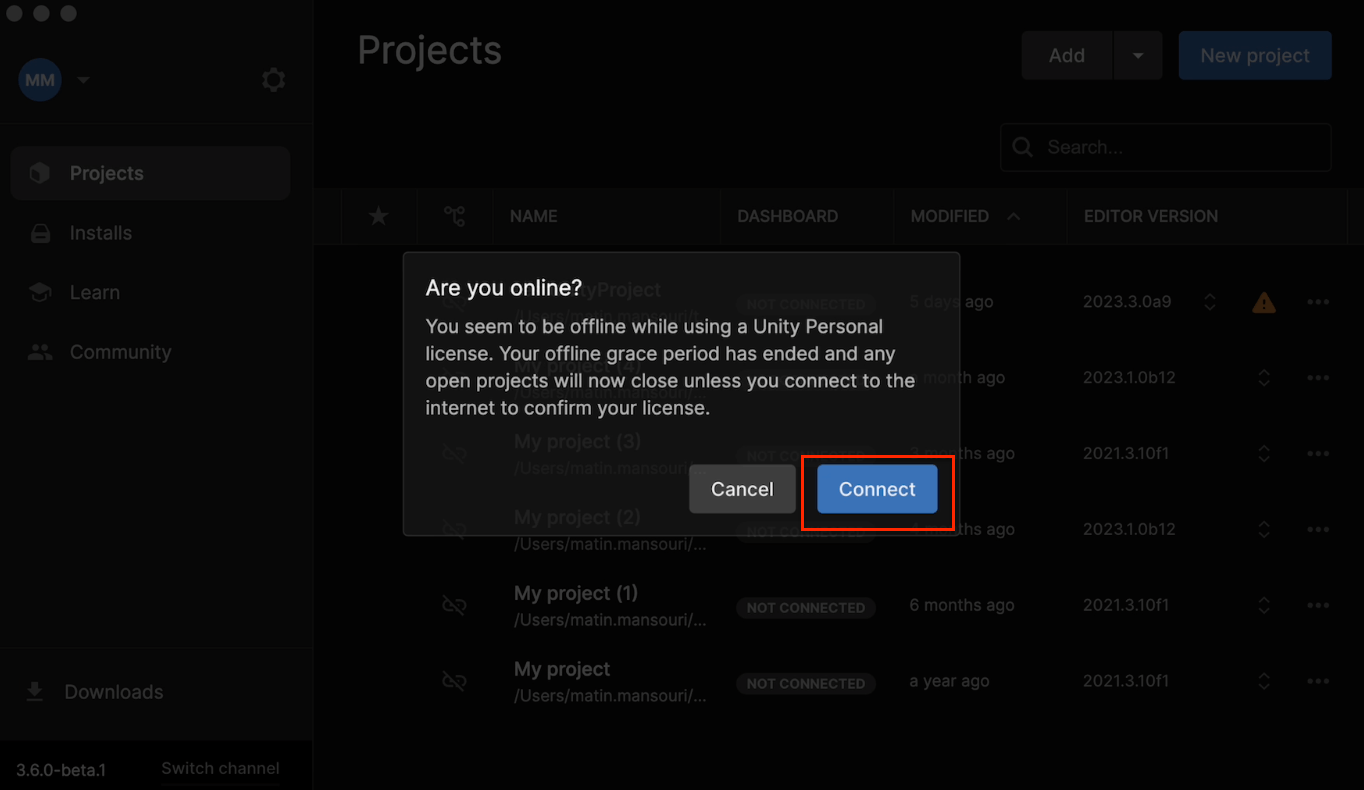Click inside the Search field
The image size is (1364, 790).
point(1165,147)
